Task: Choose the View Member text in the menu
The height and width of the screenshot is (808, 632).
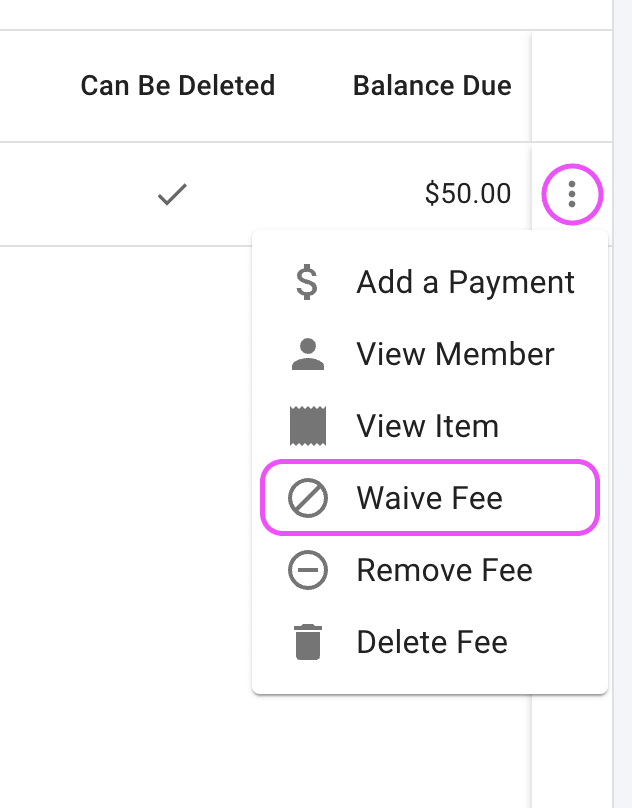Action: [455, 355]
